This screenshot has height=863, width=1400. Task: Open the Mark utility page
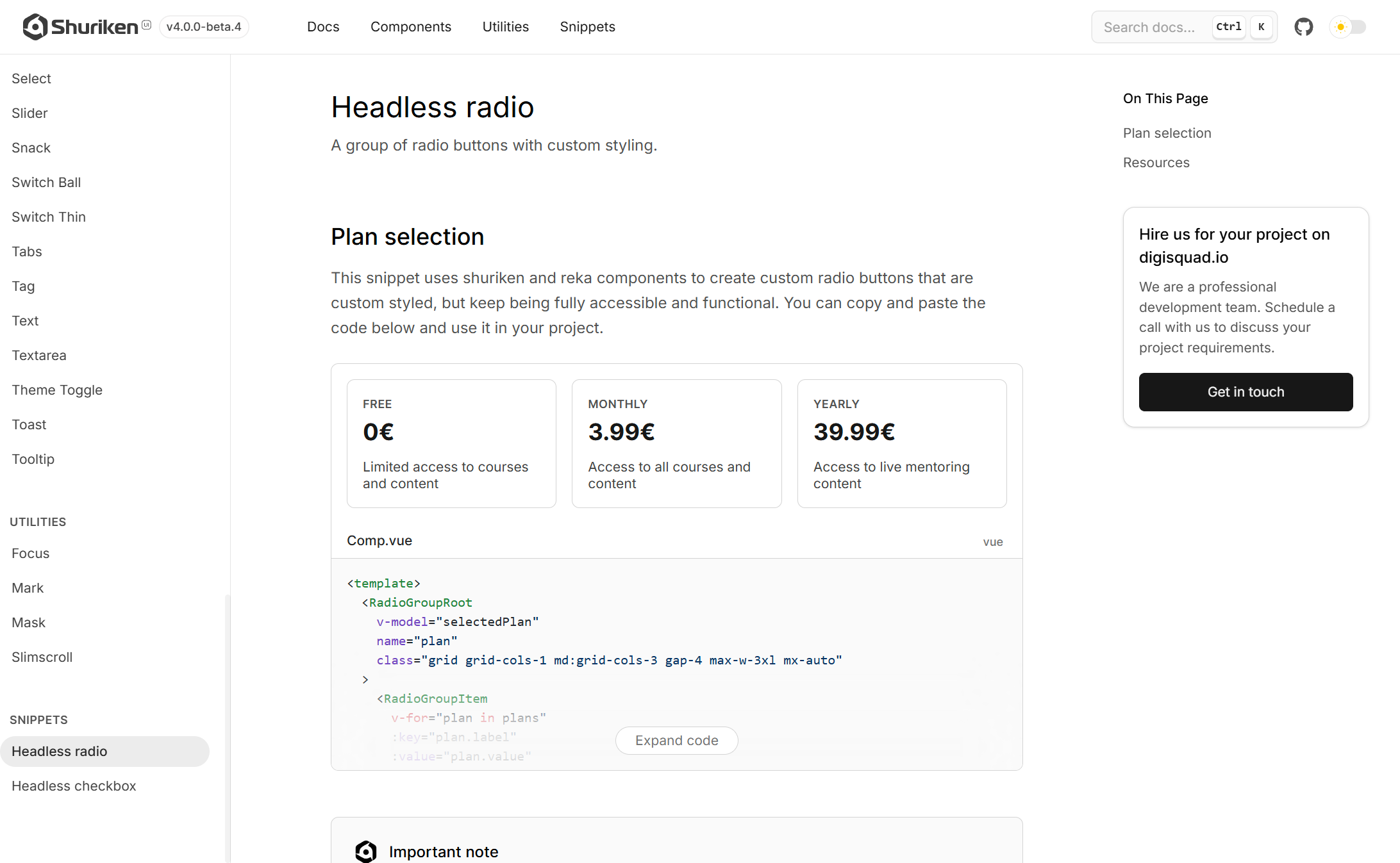coord(28,588)
